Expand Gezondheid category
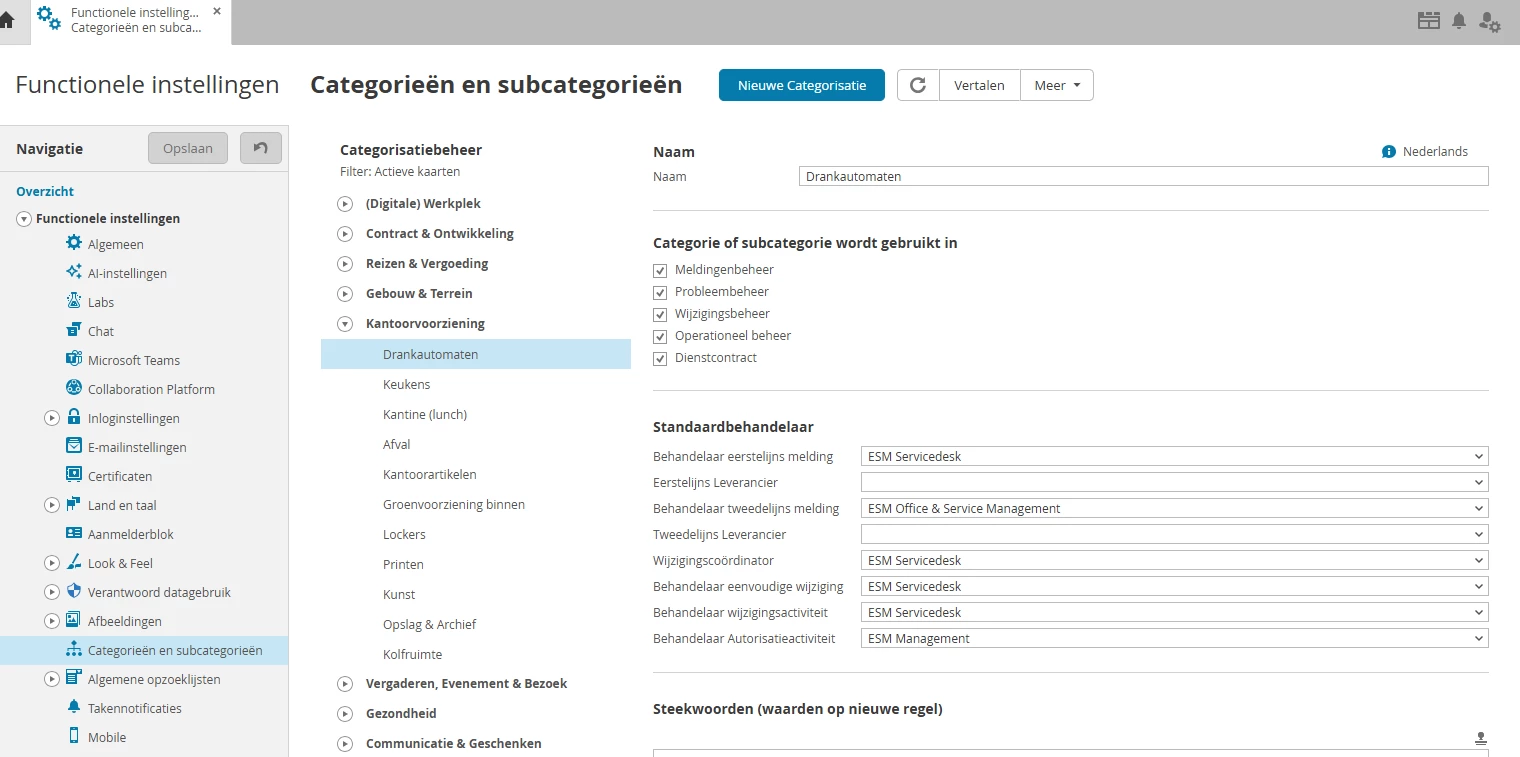Screen dimensions: 1520x757 click(345, 713)
